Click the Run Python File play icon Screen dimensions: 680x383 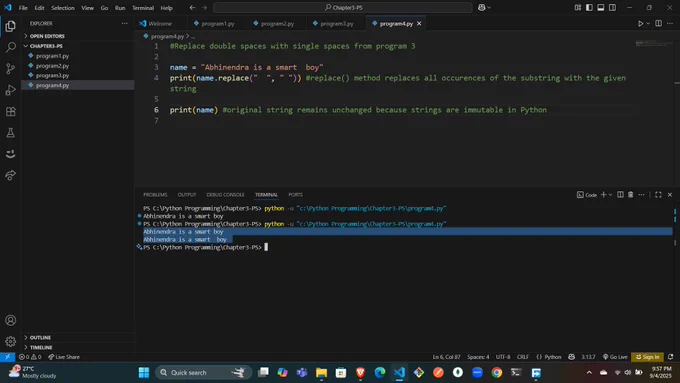click(x=640, y=23)
